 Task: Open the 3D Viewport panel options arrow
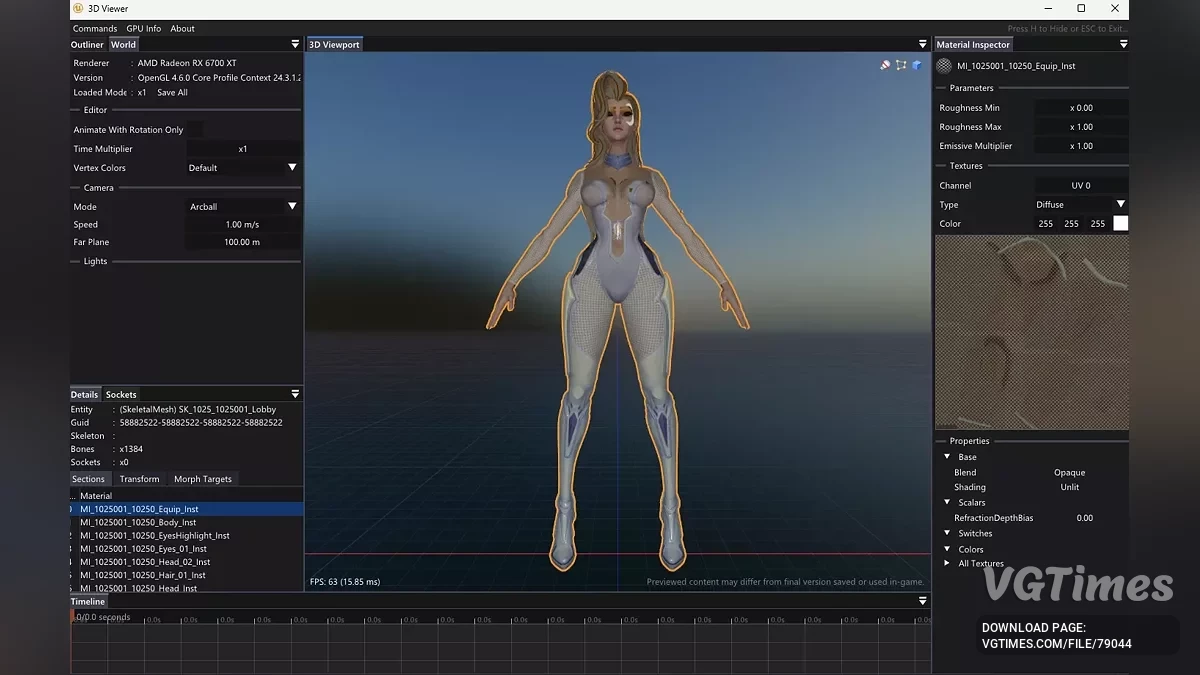tap(922, 44)
